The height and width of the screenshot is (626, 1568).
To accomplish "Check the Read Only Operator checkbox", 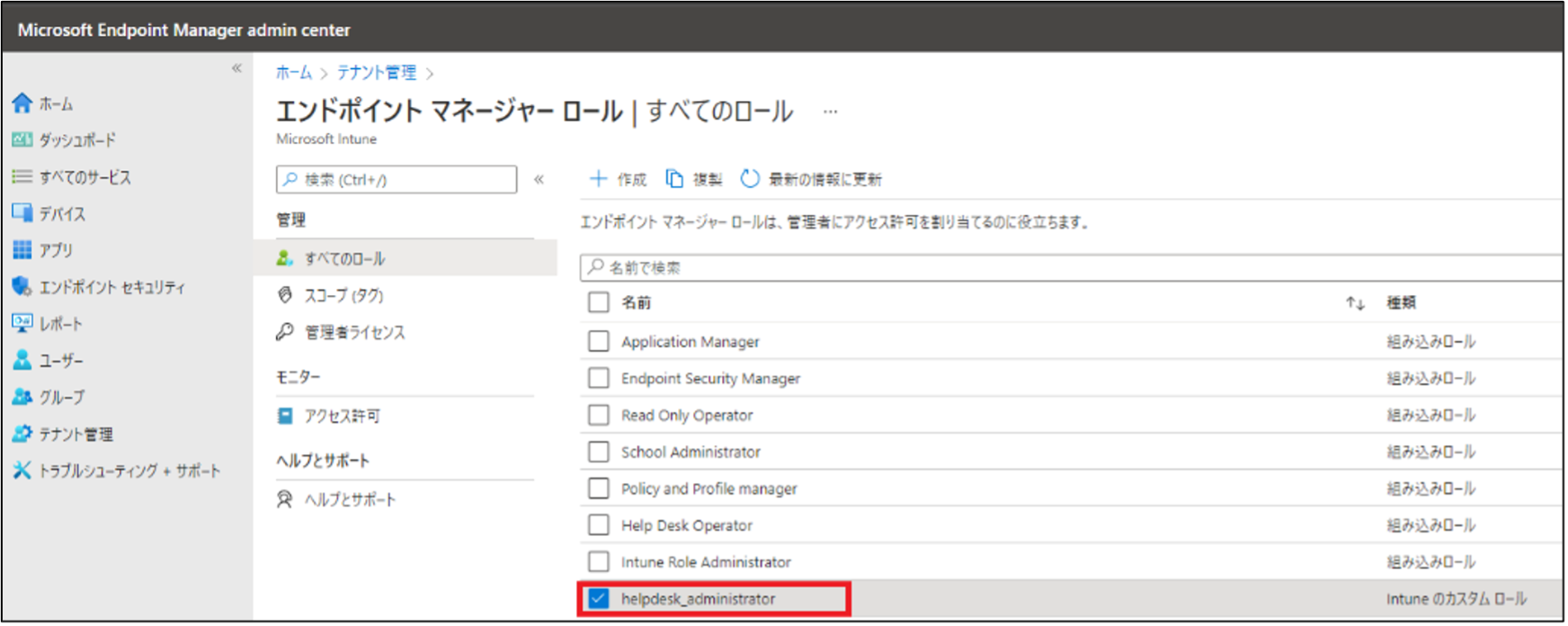I will [x=599, y=415].
